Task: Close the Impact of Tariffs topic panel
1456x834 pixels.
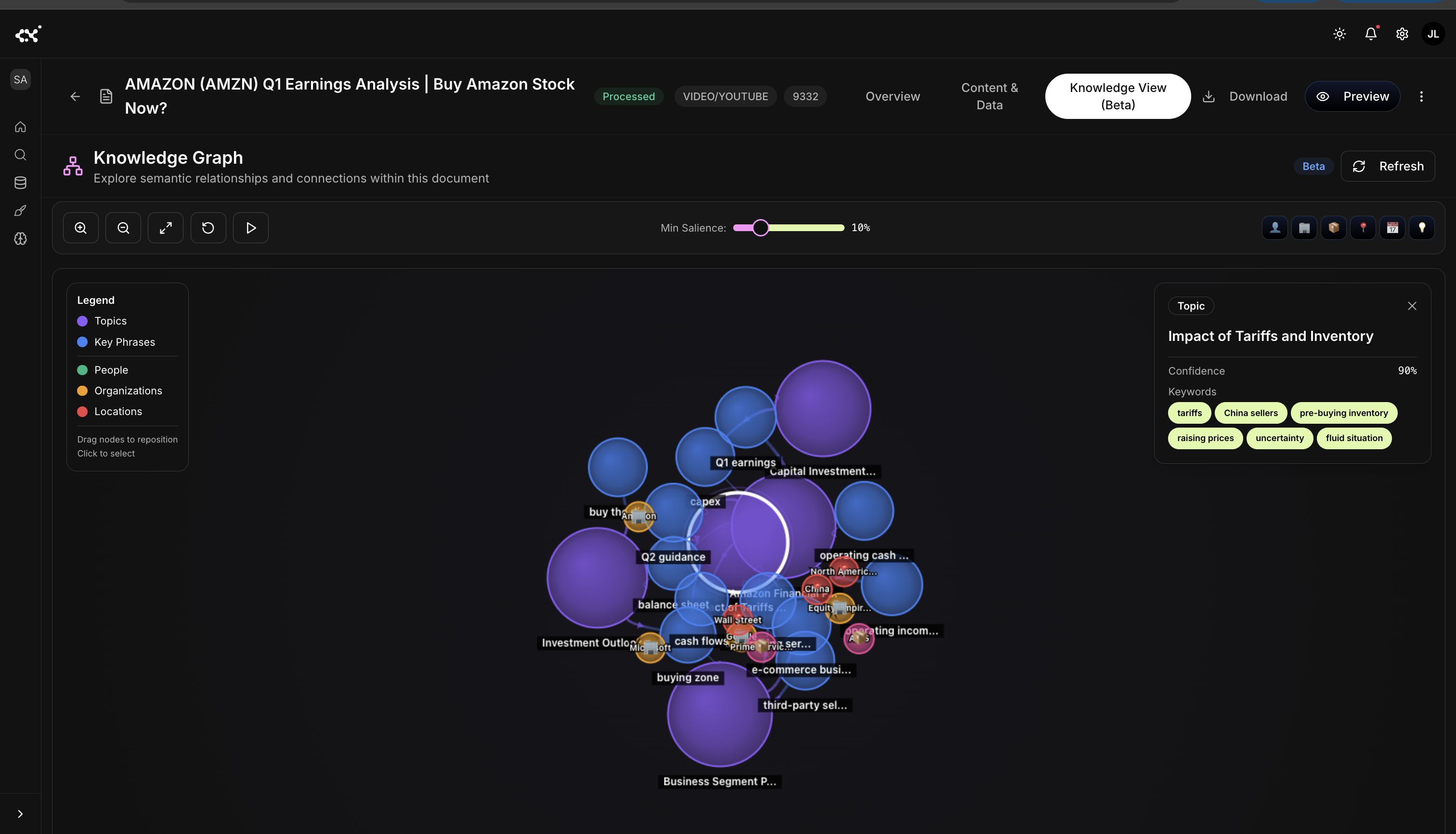Action: click(1412, 305)
